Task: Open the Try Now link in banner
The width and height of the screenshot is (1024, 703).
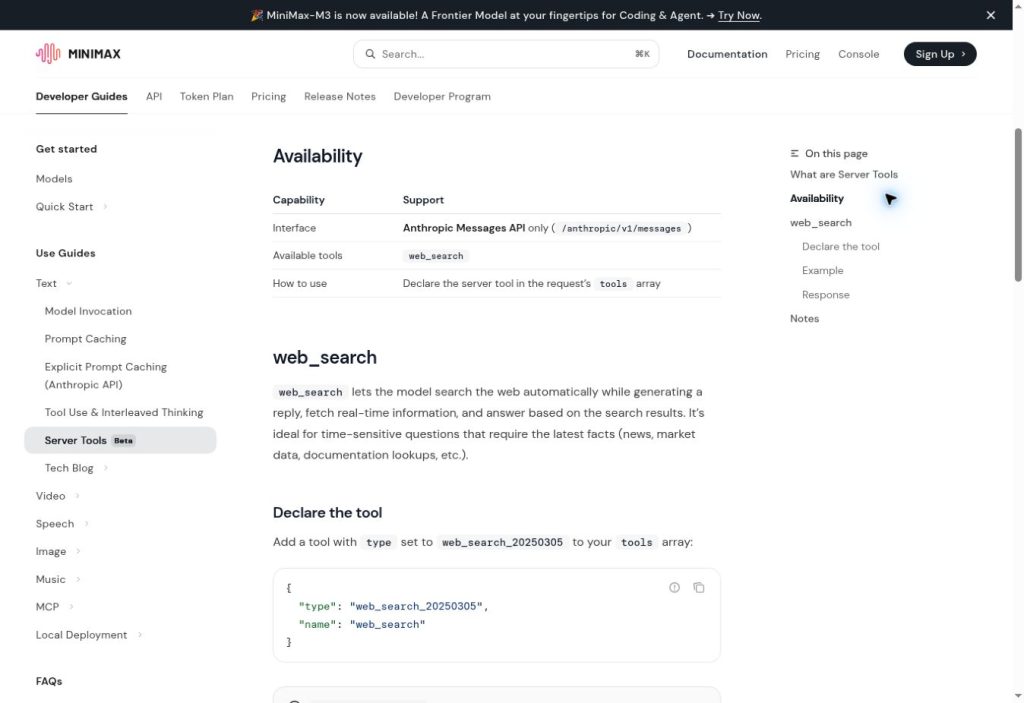Action: [739, 15]
